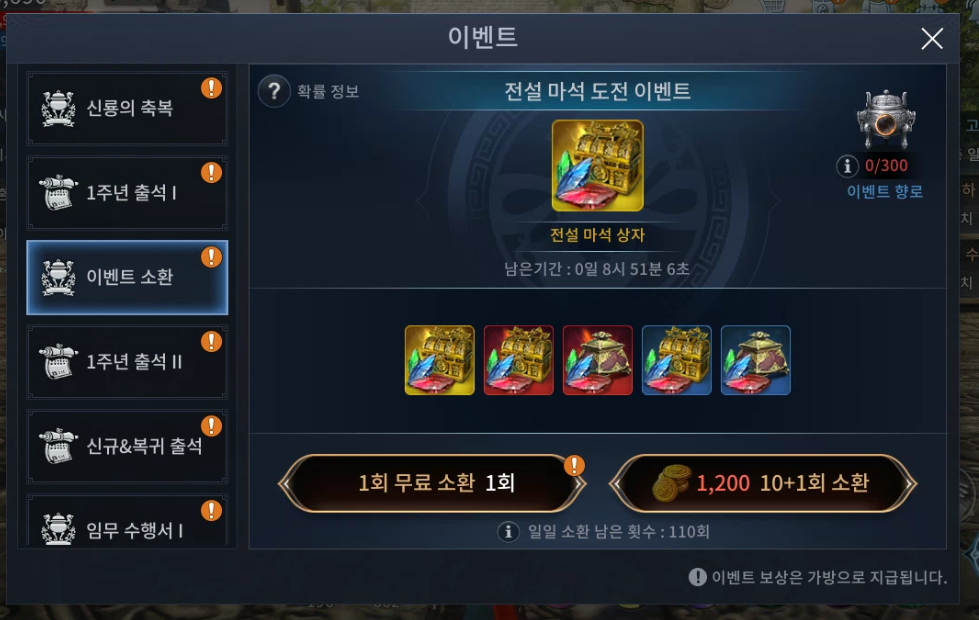Viewport: 979px width, 620px height.
Task: Click the 1회 무료 소환 button
Action: (x=433, y=483)
